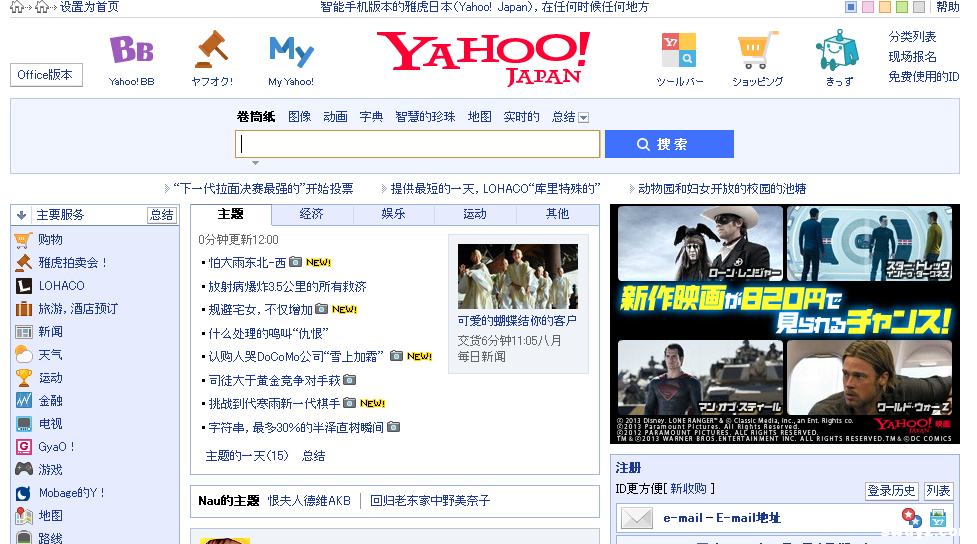The height and width of the screenshot is (544, 977).
Task: Open the My Yahoo! icon
Action: tap(291, 50)
